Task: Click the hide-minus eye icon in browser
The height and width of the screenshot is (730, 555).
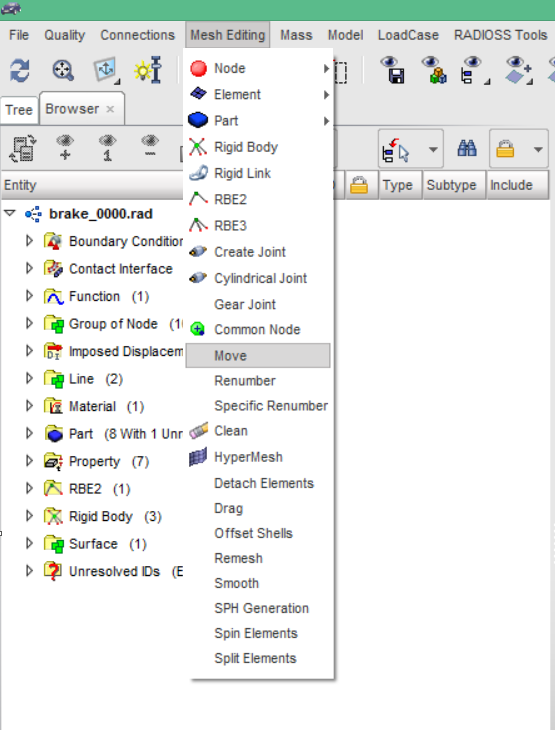Action: pyautogui.click(x=150, y=146)
